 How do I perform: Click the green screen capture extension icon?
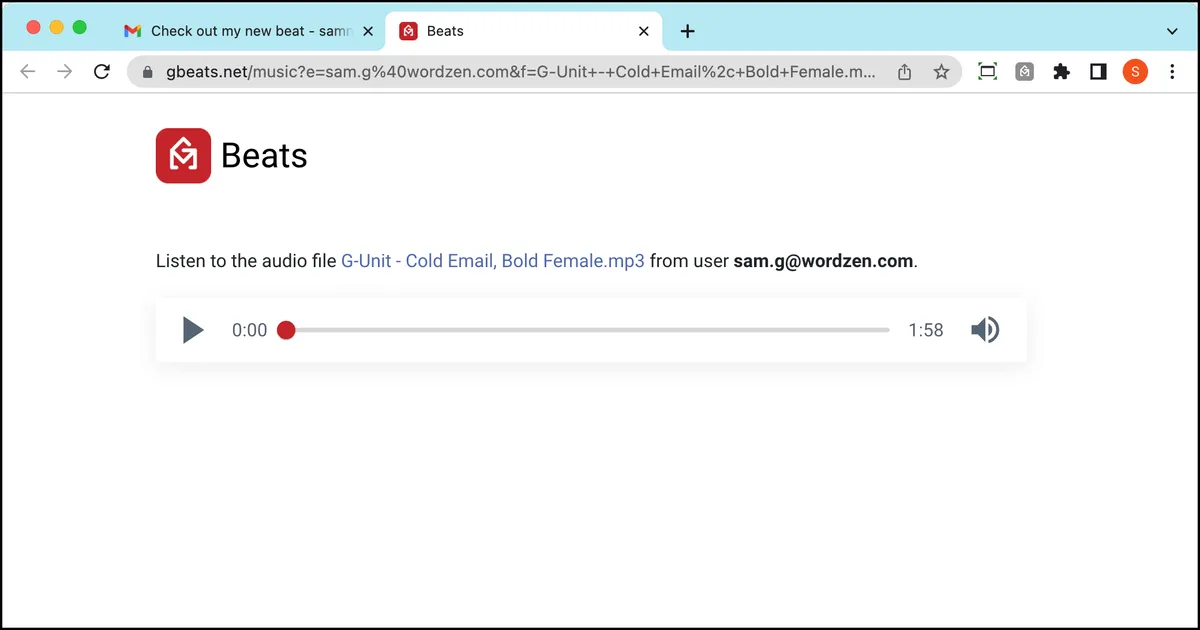(x=988, y=72)
